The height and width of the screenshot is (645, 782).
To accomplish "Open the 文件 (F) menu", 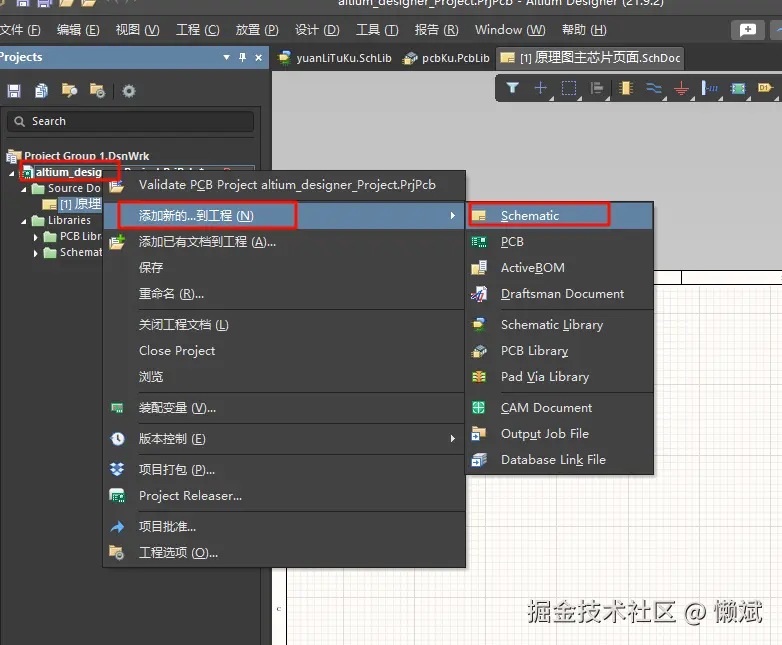I will pos(20,30).
